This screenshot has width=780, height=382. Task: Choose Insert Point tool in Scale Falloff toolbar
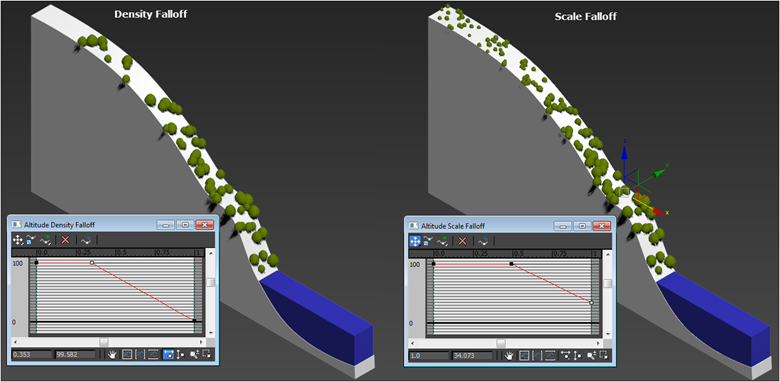443,241
